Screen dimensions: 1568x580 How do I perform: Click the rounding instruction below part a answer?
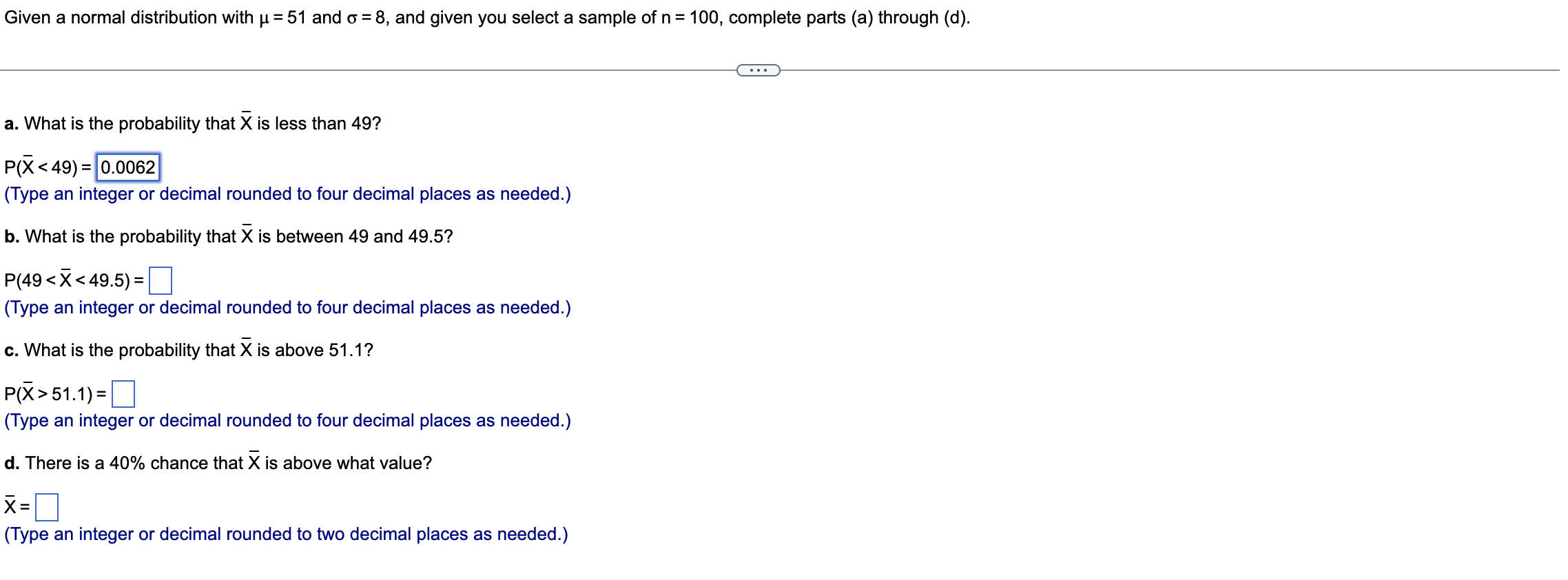[287, 194]
